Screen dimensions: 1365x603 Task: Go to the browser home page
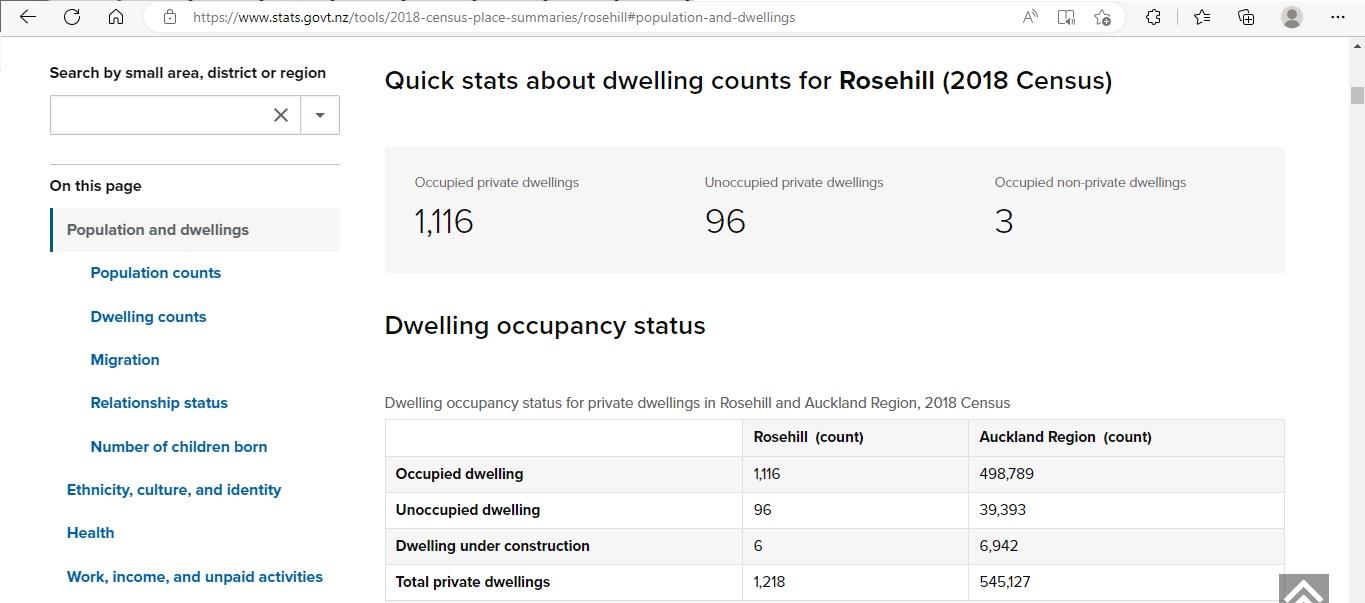pyautogui.click(x=116, y=17)
